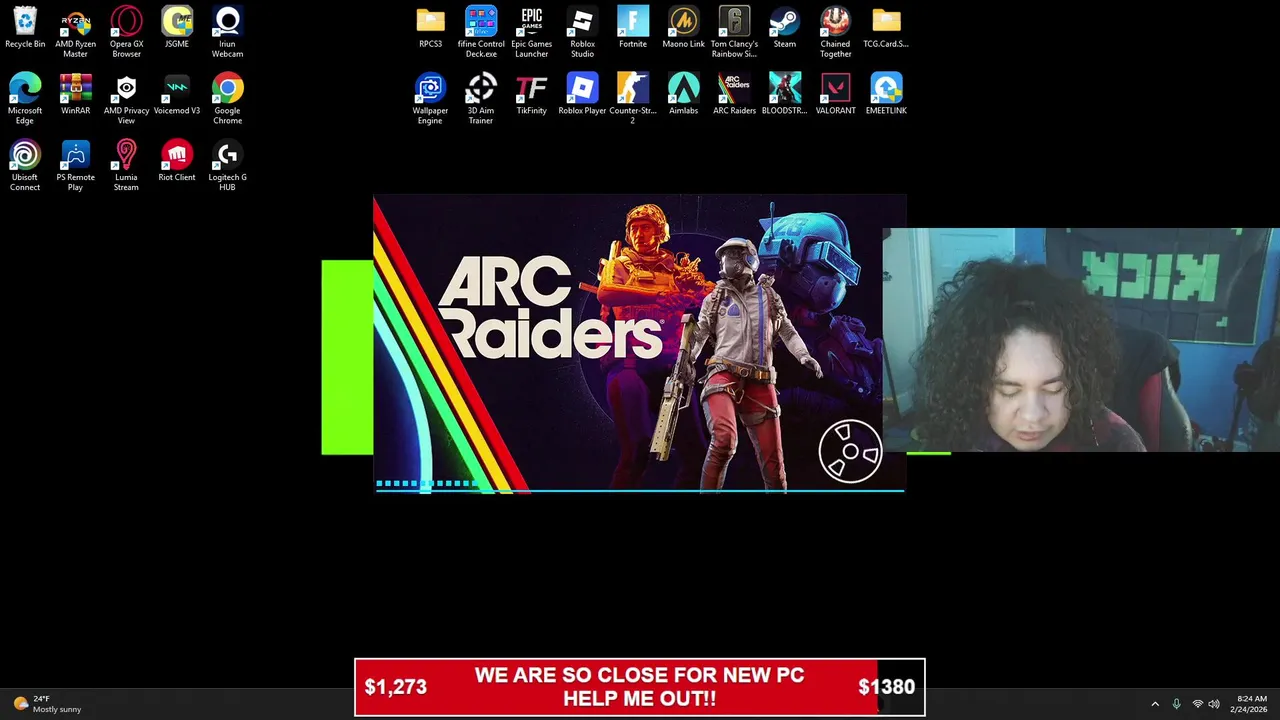Open the BLOODSTR... game shortcut
This screenshot has width=1280, height=720.
(x=785, y=95)
